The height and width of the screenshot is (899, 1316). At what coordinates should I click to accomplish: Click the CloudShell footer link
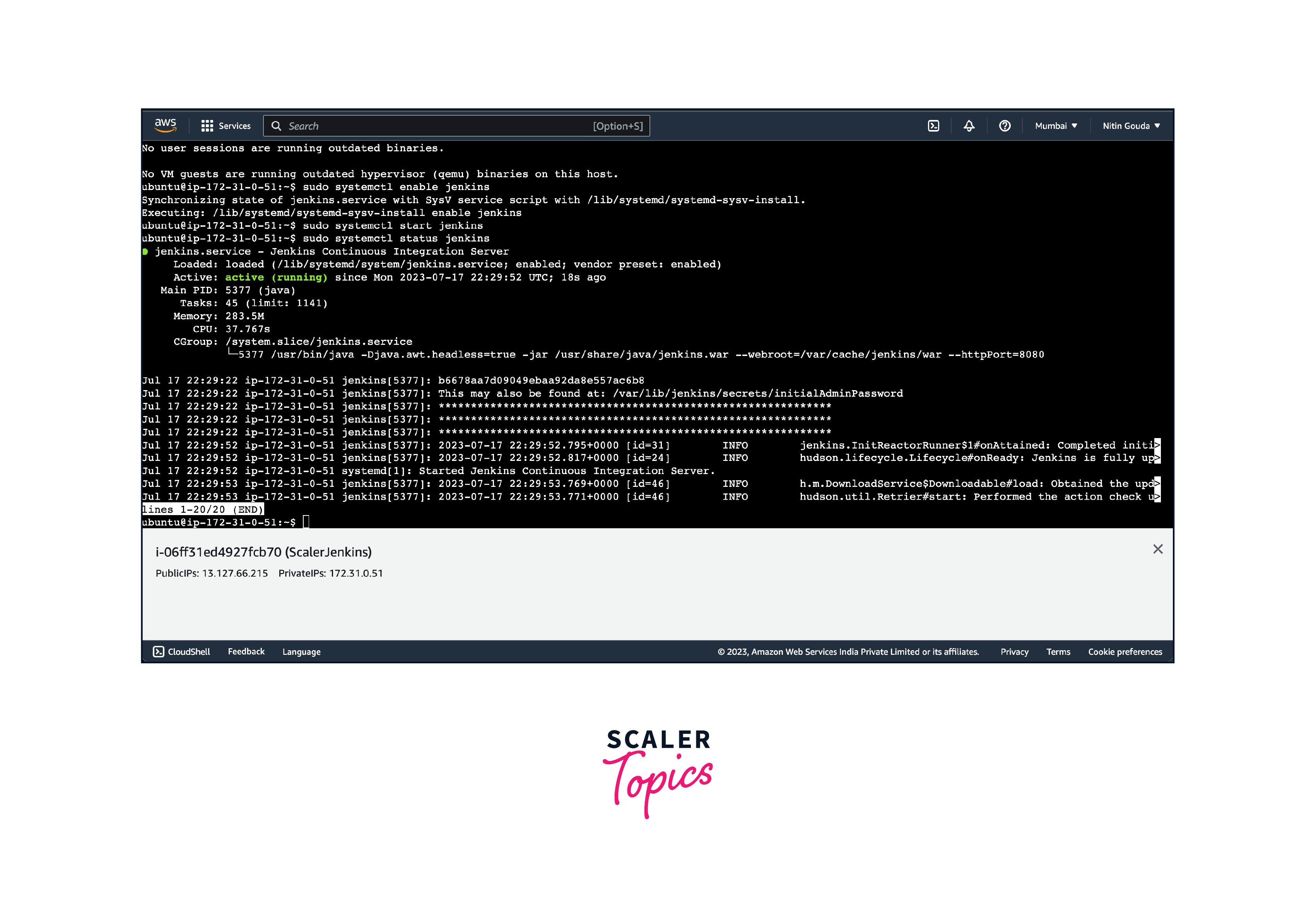click(x=188, y=651)
